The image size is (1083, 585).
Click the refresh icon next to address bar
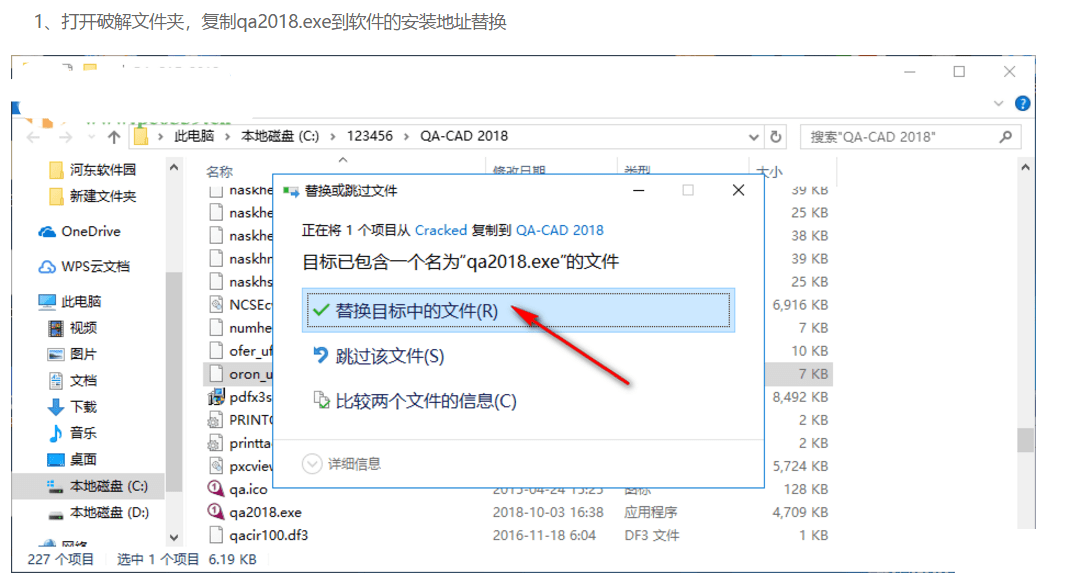pyautogui.click(x=776, y=137)
